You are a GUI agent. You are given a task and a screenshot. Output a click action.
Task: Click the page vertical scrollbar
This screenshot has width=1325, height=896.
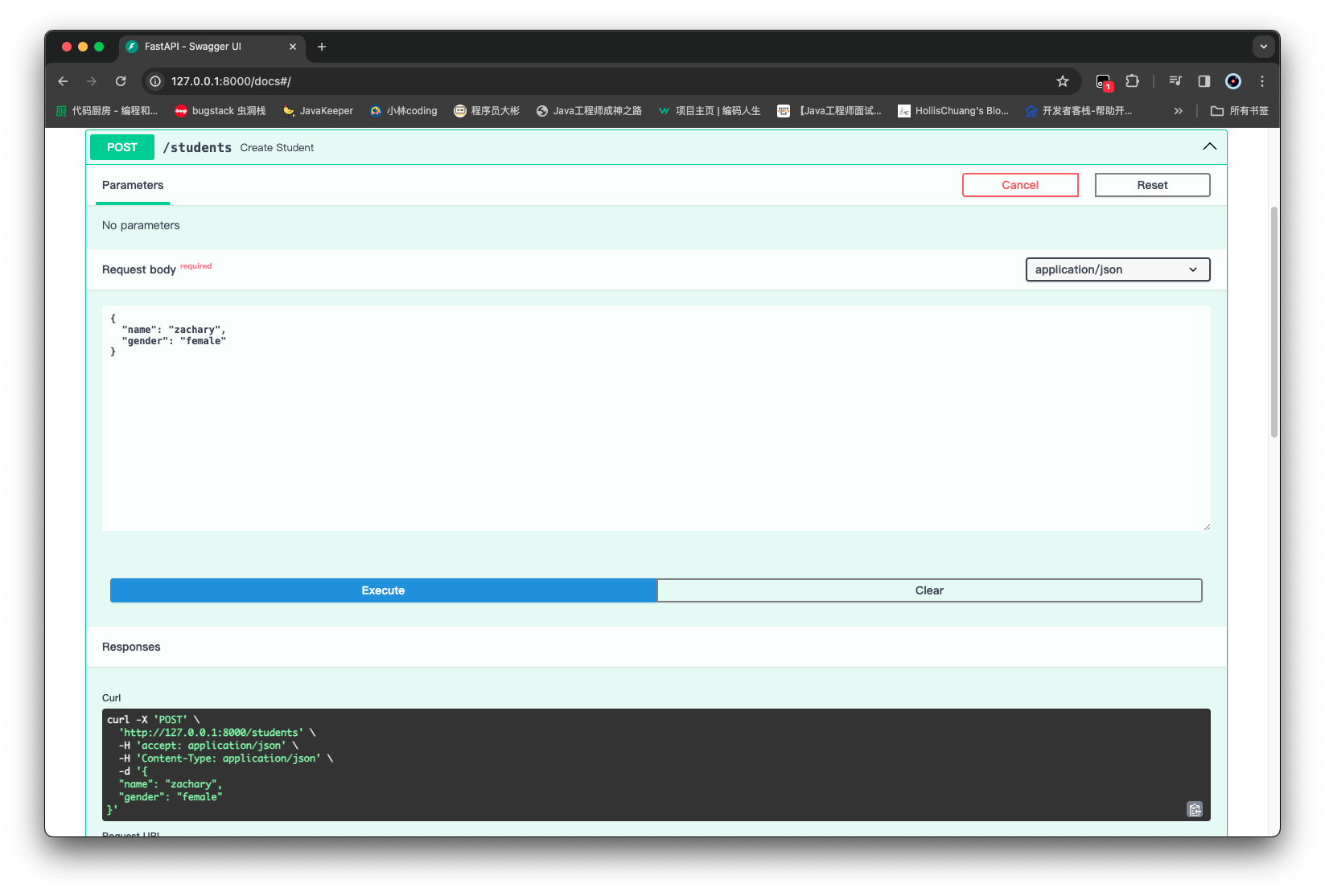pyautogui.click(x=1274, y=322)
